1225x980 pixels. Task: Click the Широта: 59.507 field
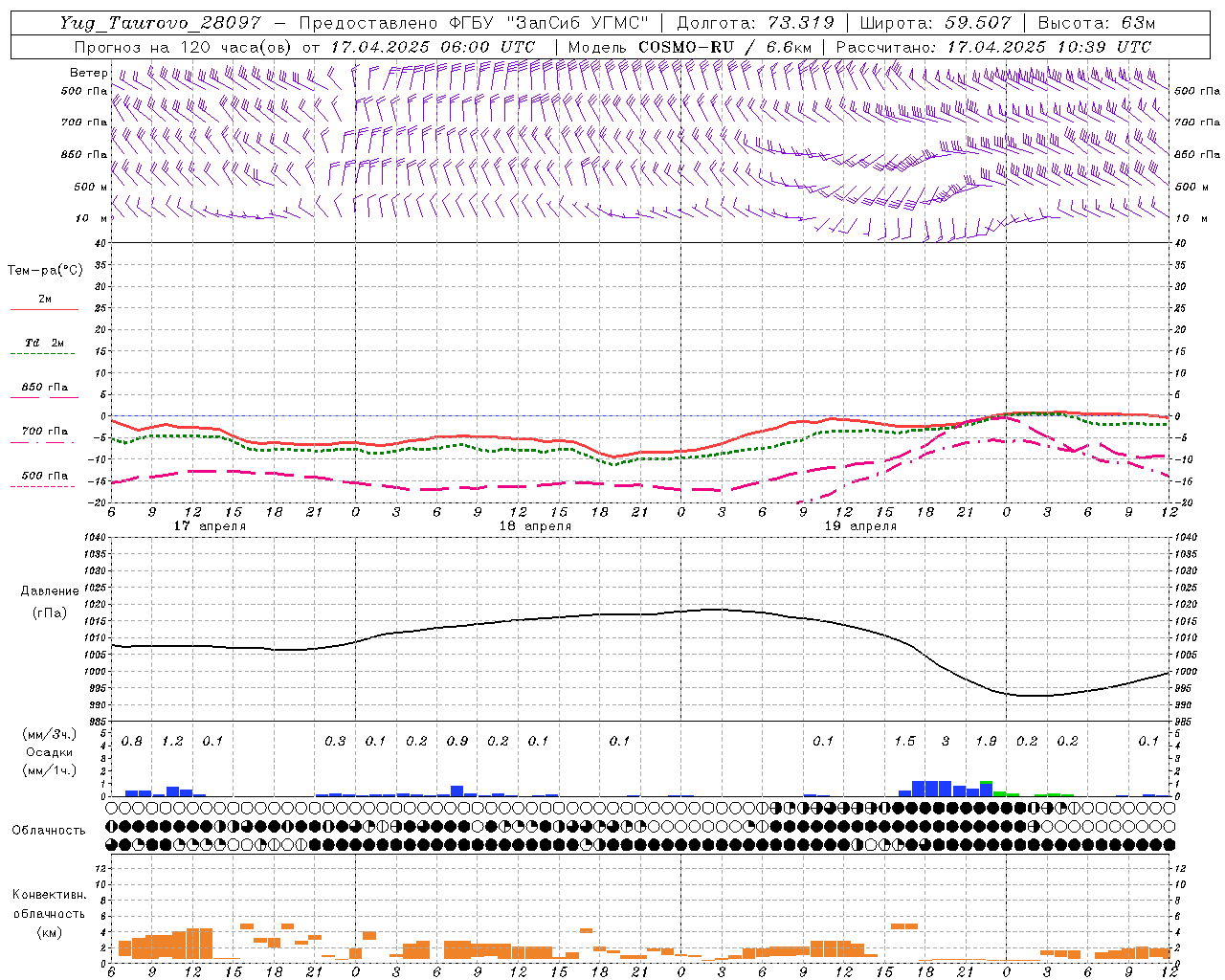pyautogui.click(x=935, y=23)
